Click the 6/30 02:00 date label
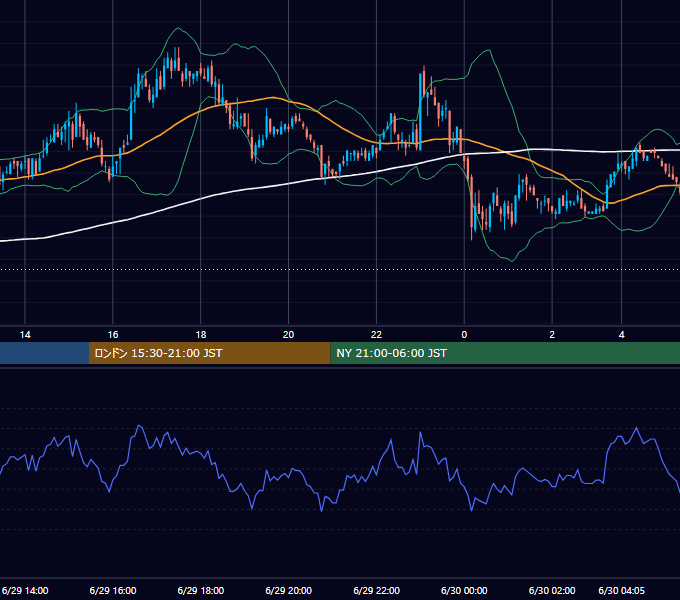The width and height of the screenshot is (680, 600). (552, 590)
